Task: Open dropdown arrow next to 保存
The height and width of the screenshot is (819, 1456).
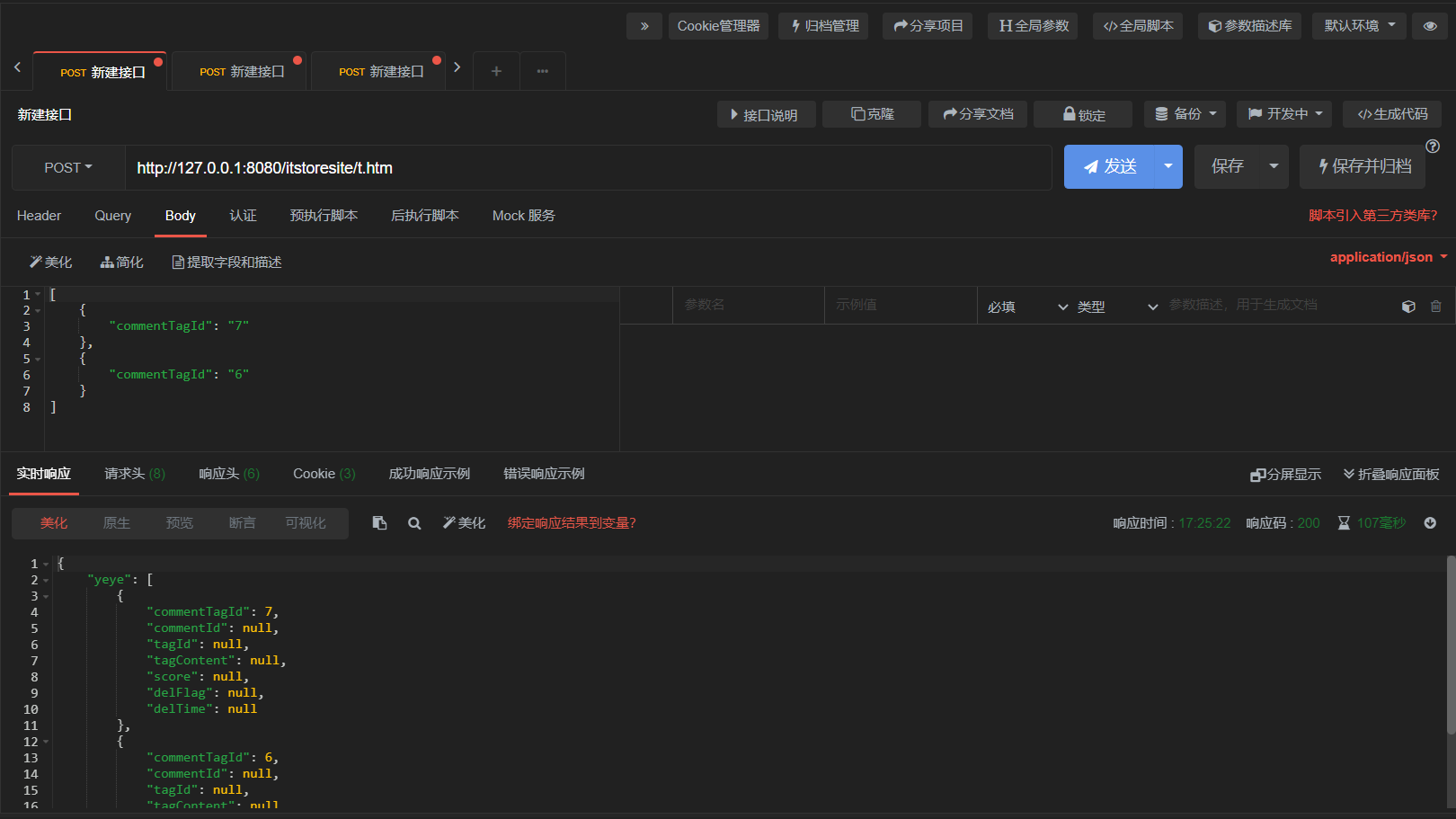Action: (1274, 166)
